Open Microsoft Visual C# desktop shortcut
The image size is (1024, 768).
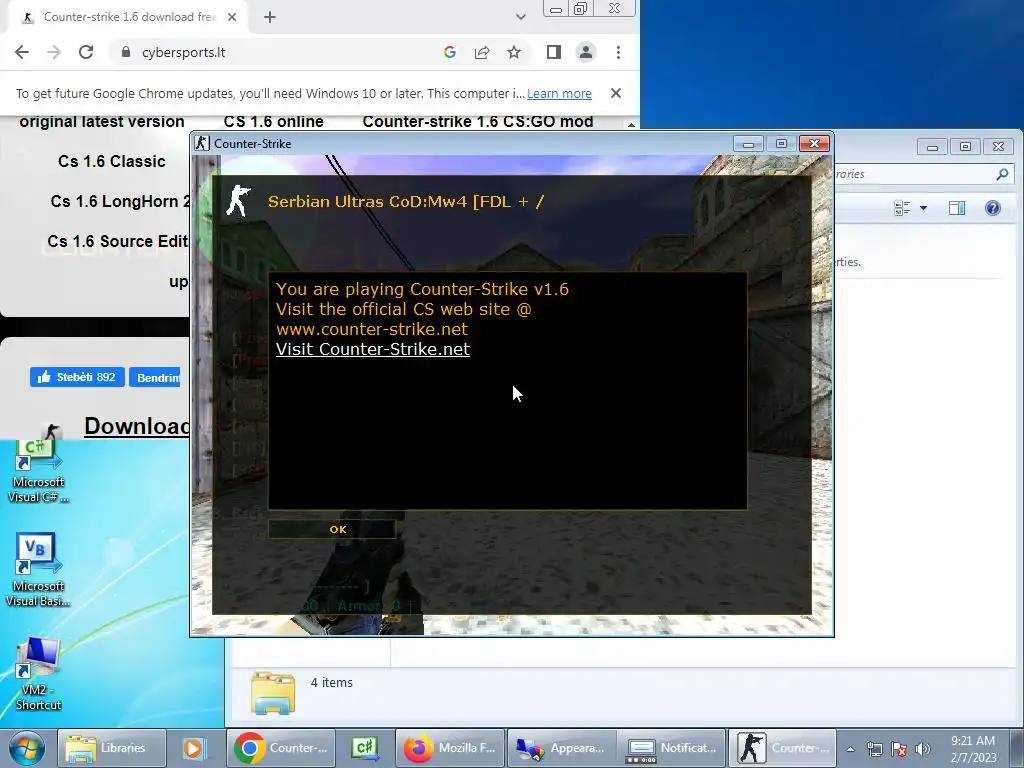pos(38,470)
